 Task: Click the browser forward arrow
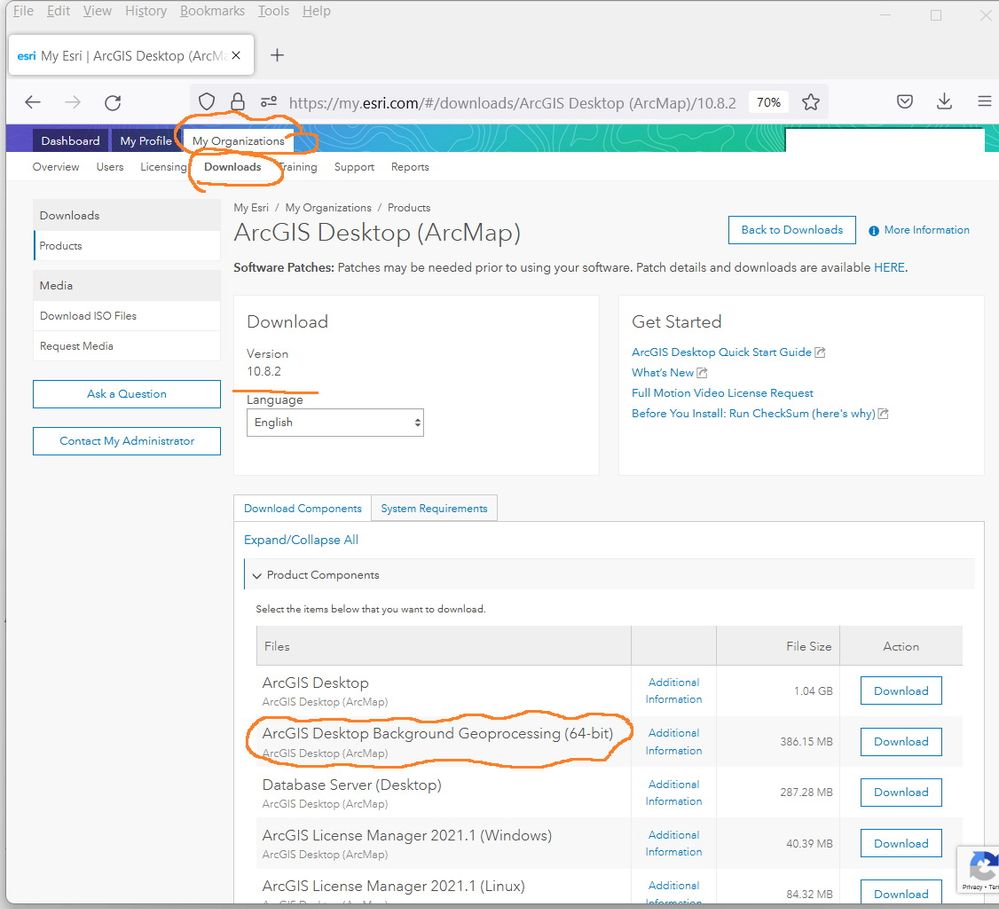[x=73, y=102]
